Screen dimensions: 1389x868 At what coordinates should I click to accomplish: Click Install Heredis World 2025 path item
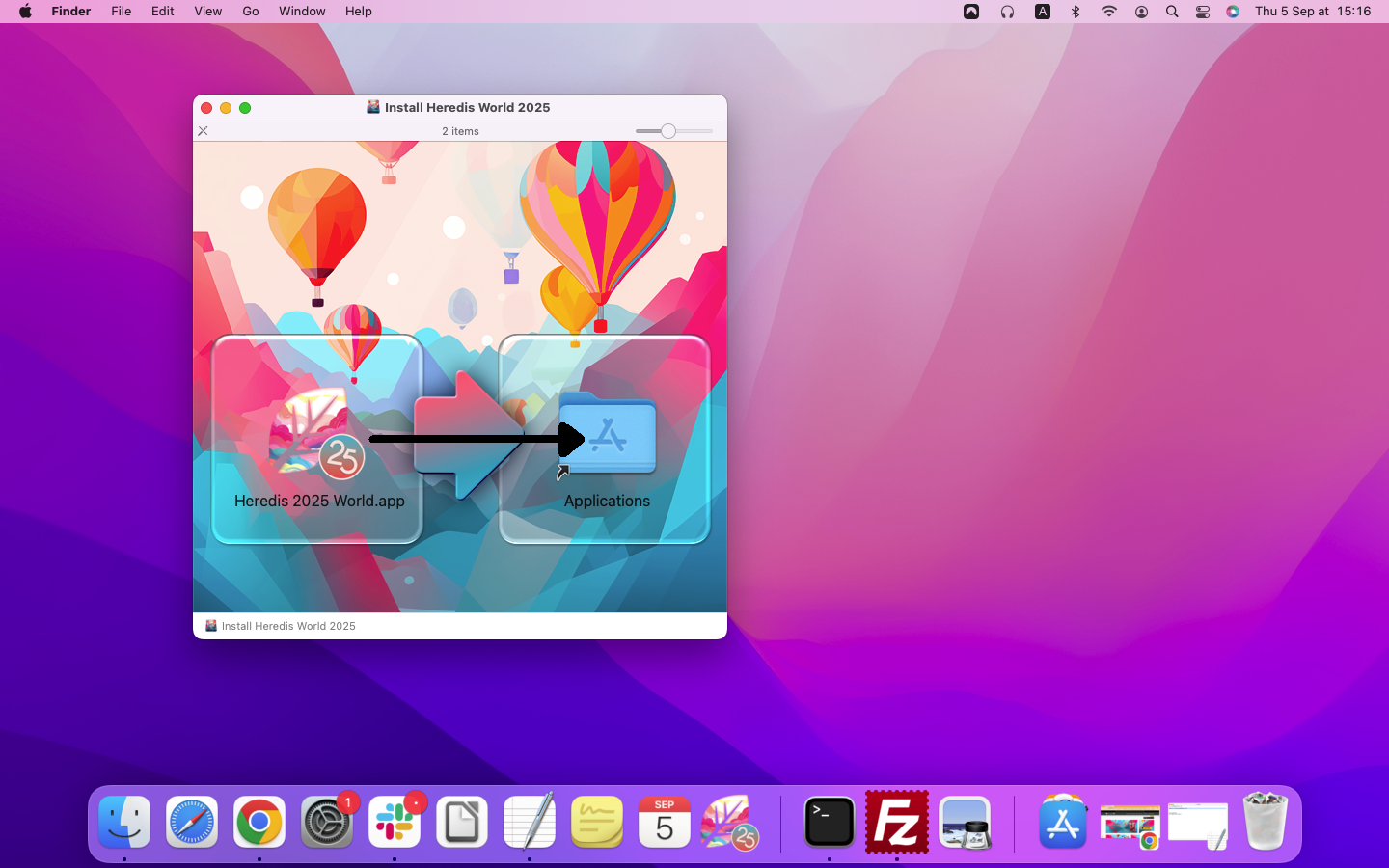[x=287, y=626]
